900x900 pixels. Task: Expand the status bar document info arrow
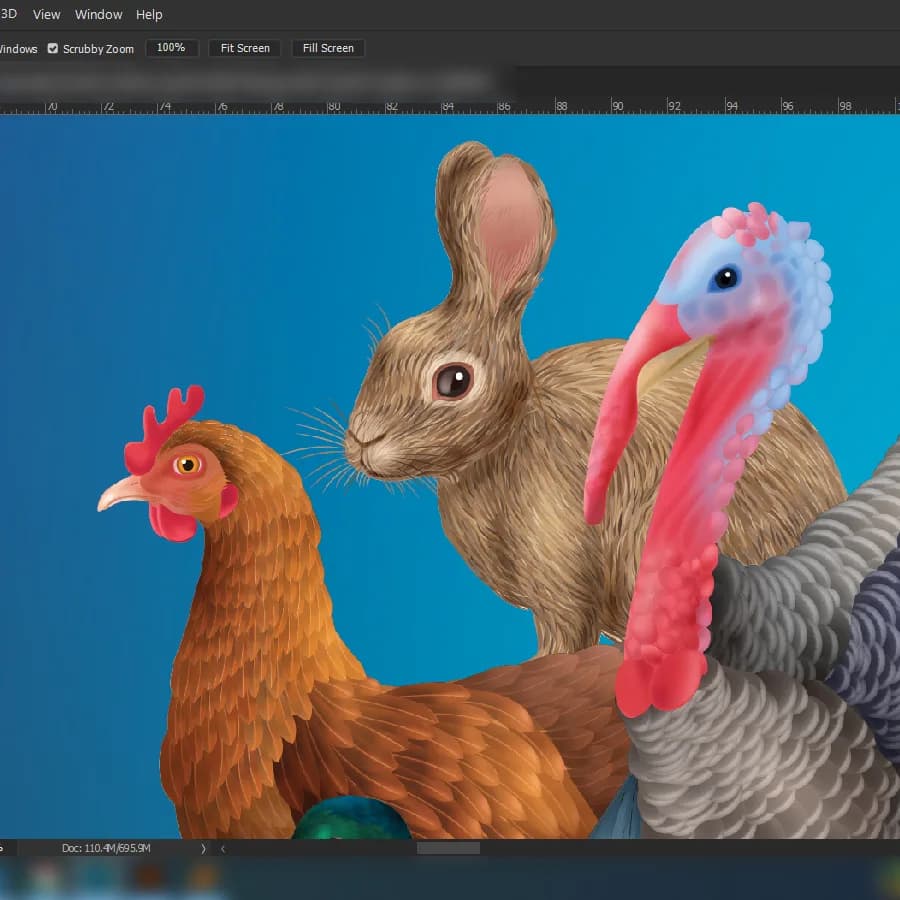click(x=203, y=848)
